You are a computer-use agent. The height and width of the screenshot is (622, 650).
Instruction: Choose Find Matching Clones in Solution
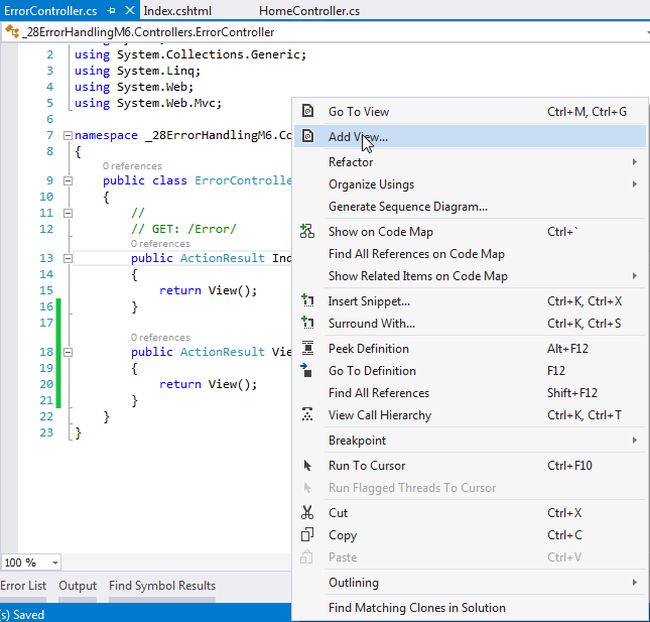coord(417,608)
